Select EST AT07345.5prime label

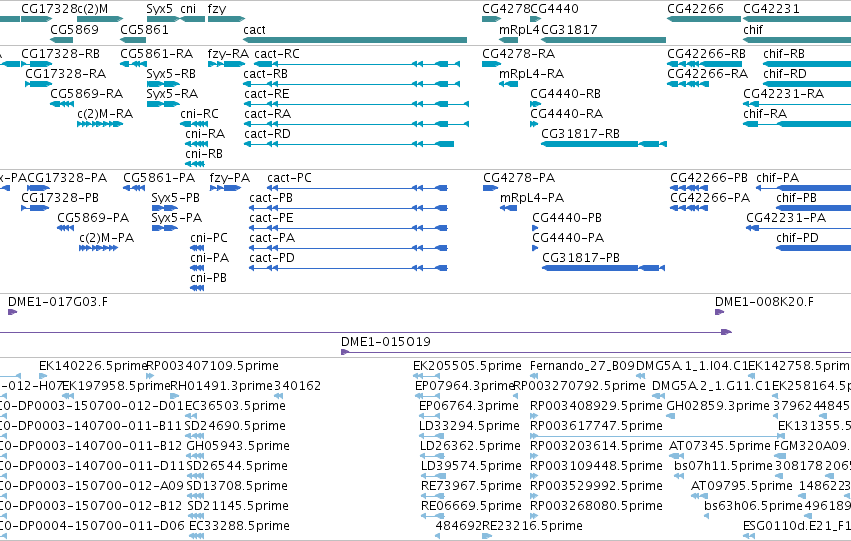coord(720,446)
